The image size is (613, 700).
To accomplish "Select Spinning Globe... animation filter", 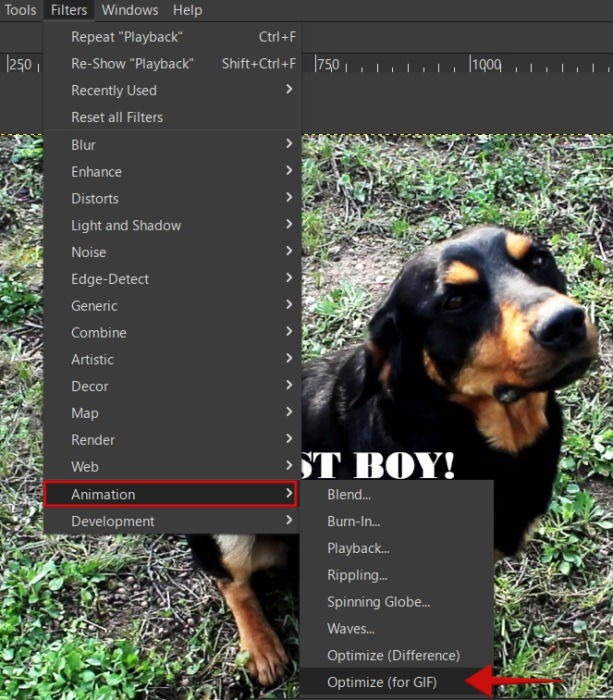I will click(x=378, y=602).
